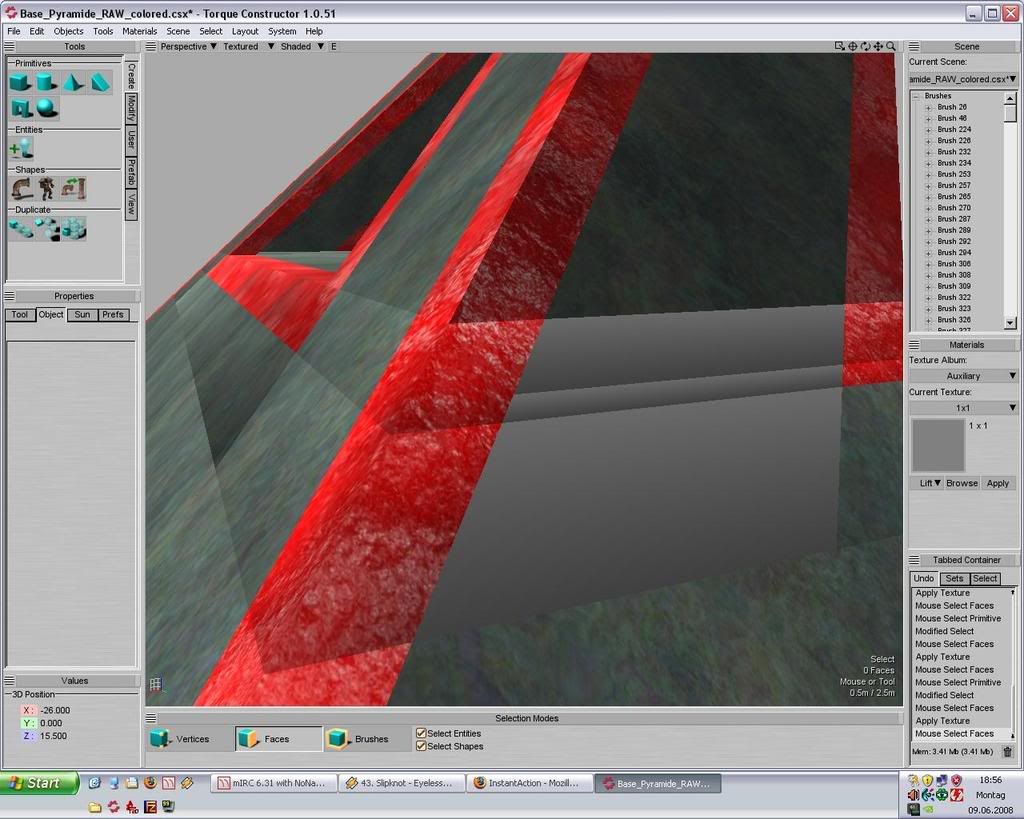Select the wedge ramp primitive
The width and height of the screenshot is (1024, 819).
coord(100,82)
